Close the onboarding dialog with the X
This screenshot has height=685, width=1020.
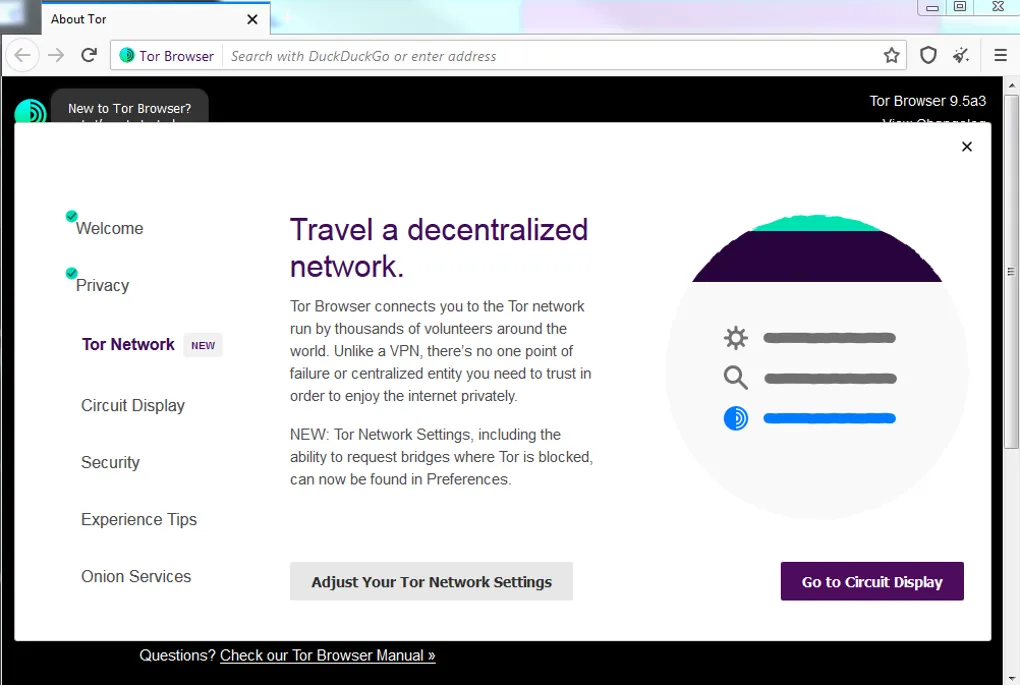[x=967, y=146]
